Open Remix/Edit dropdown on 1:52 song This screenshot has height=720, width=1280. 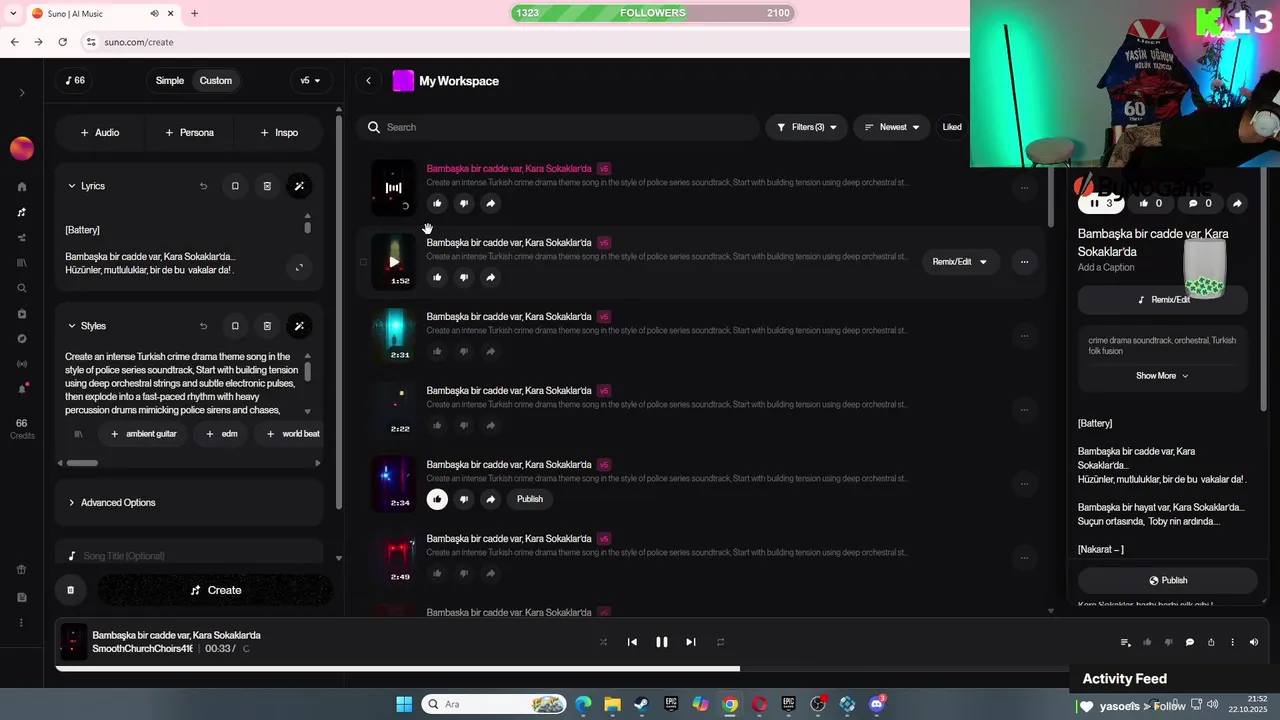pos(959,262)
